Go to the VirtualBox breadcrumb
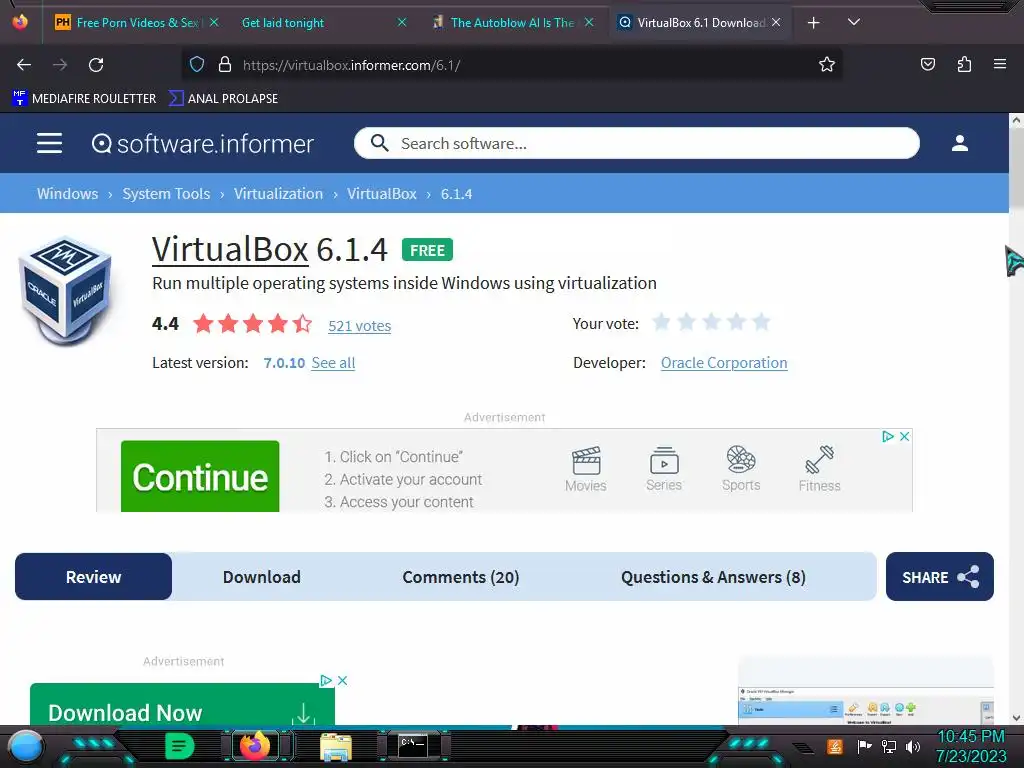Viewport: 1024px width, 768px height. 381,194
